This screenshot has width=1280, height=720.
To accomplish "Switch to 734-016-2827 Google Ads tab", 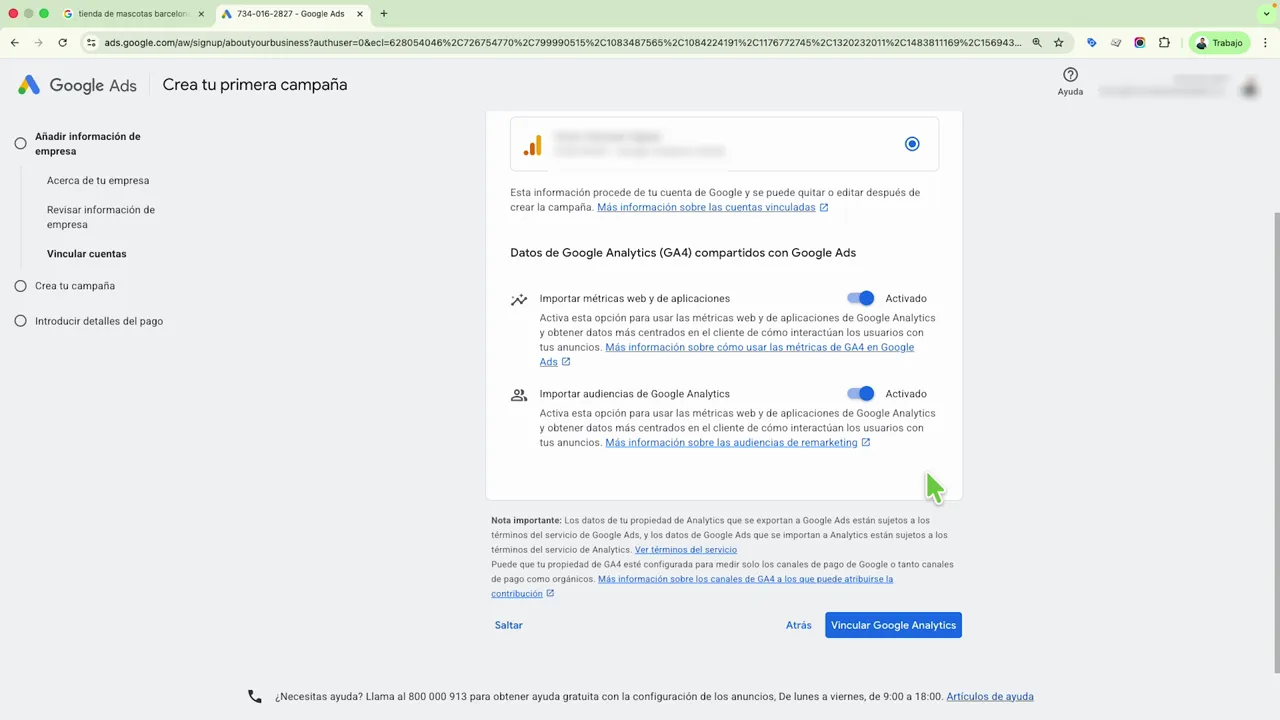I will pyautogui.click(x=292, y=14).
